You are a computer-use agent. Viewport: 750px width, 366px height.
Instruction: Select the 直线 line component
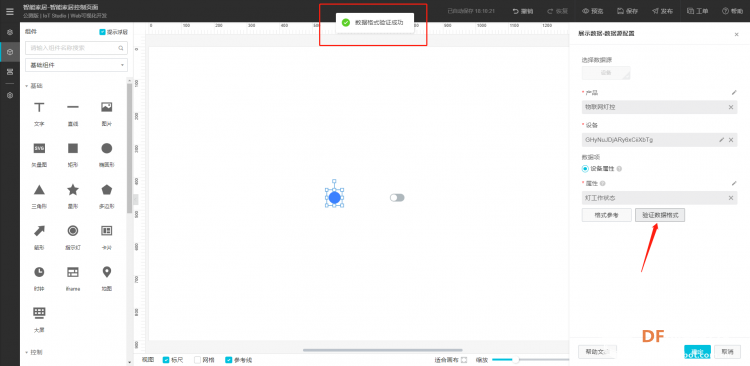coord(73,113)
